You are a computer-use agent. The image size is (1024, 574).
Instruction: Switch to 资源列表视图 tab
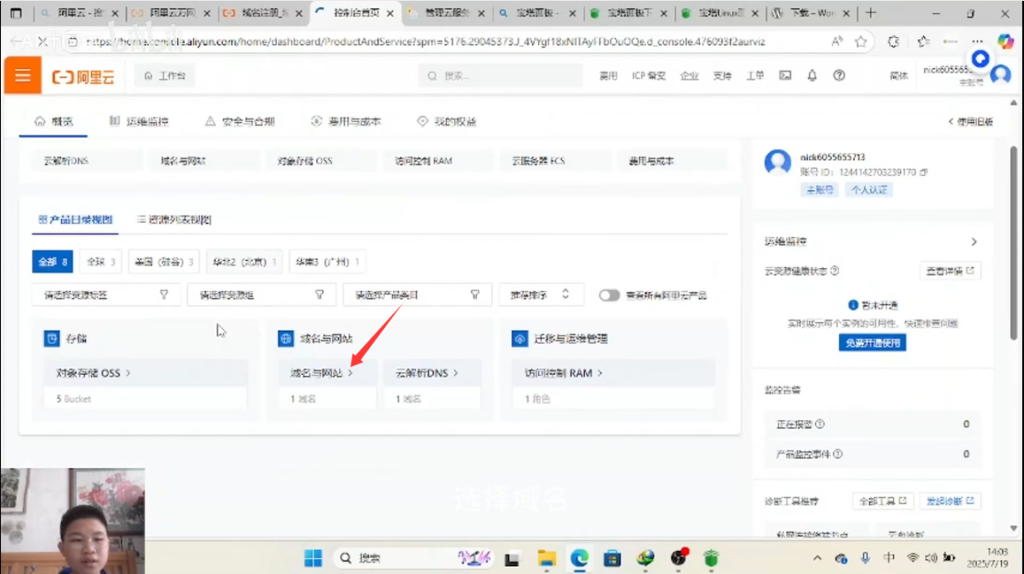tap(174, 219)
